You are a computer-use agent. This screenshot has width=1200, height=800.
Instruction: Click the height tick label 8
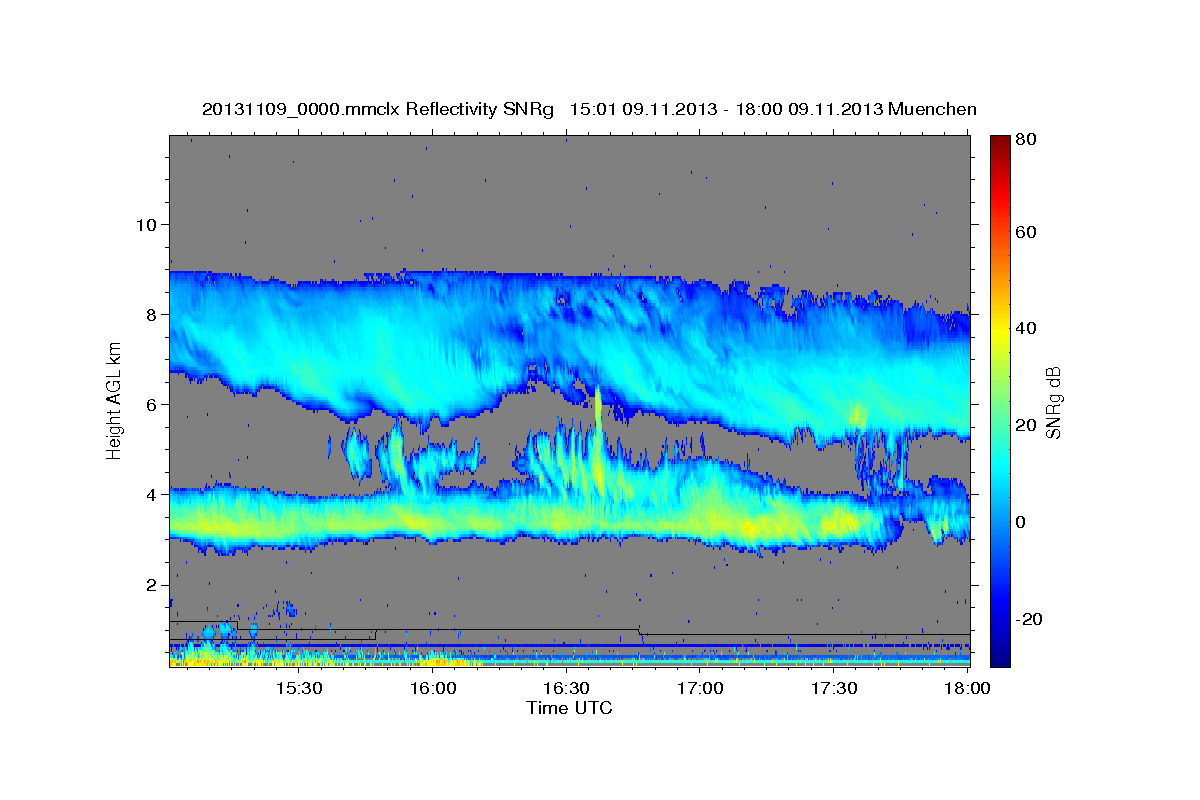point(152,314)
